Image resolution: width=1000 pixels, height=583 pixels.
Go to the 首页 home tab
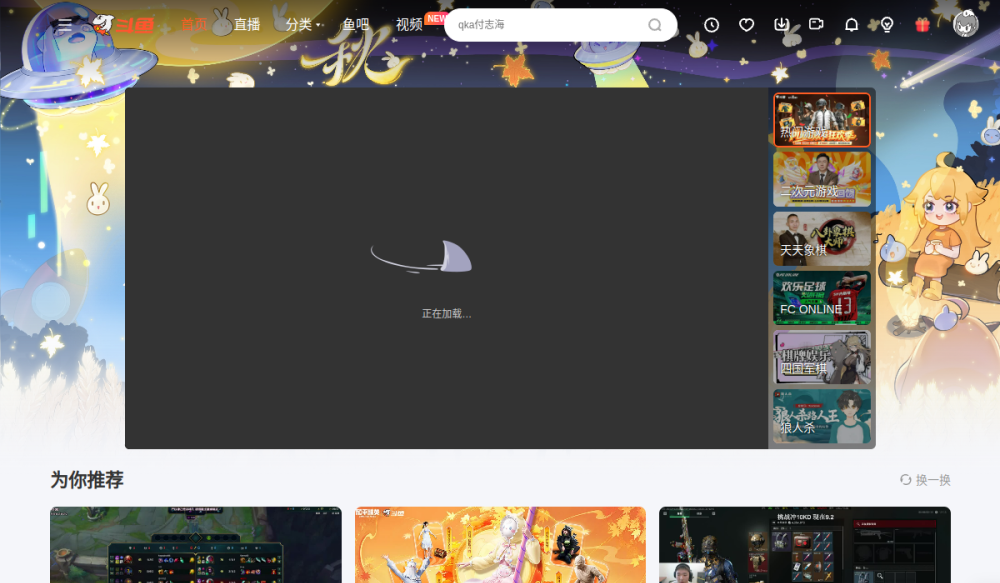click(x=194, y=25)
